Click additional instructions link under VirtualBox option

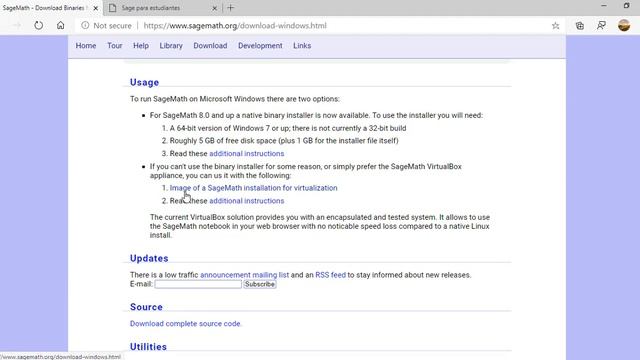(247, 201)
